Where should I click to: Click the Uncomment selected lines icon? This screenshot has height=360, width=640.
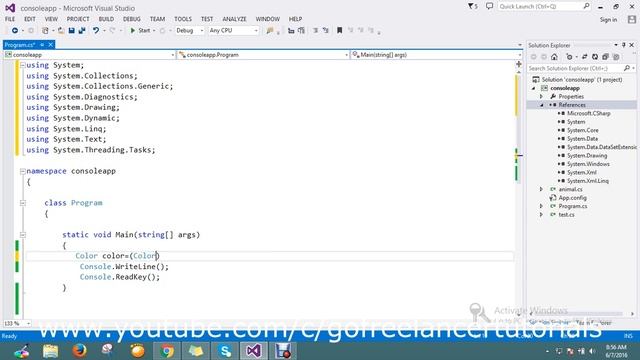pyautogui.click(x=326, y=31)
